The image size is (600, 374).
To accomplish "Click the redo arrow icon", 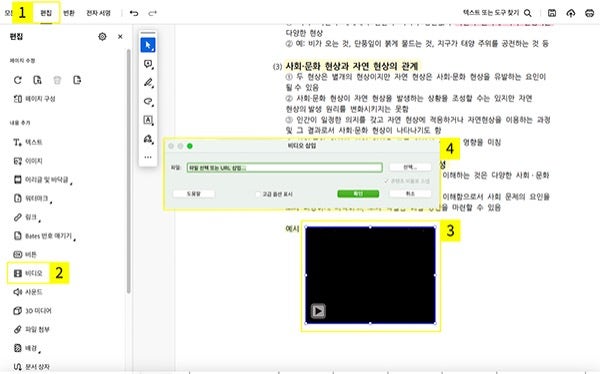I will click(152, 13).
